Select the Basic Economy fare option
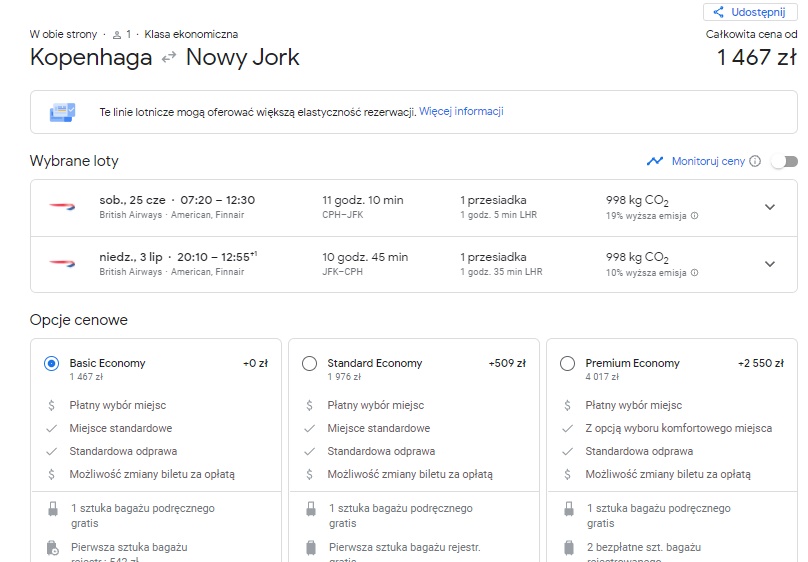 tap(52, 364)
